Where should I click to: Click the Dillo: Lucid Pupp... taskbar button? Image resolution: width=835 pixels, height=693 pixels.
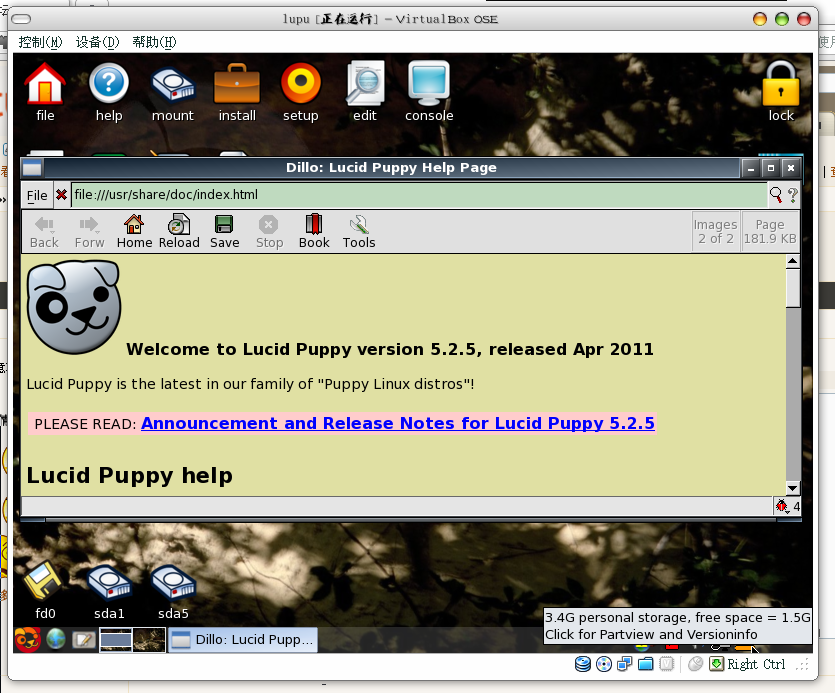(243, 640)
